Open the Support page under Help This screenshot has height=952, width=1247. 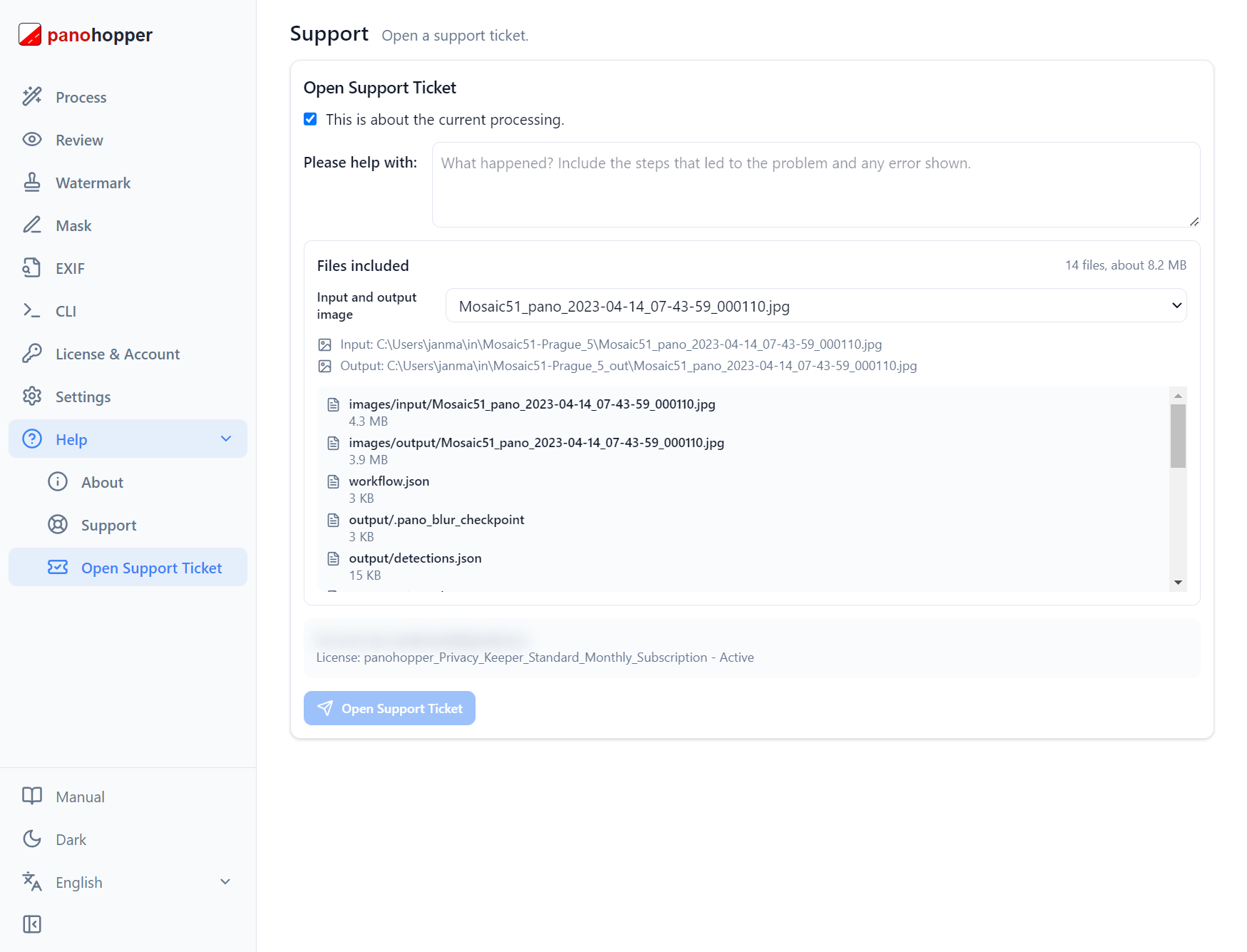point(128,525)
